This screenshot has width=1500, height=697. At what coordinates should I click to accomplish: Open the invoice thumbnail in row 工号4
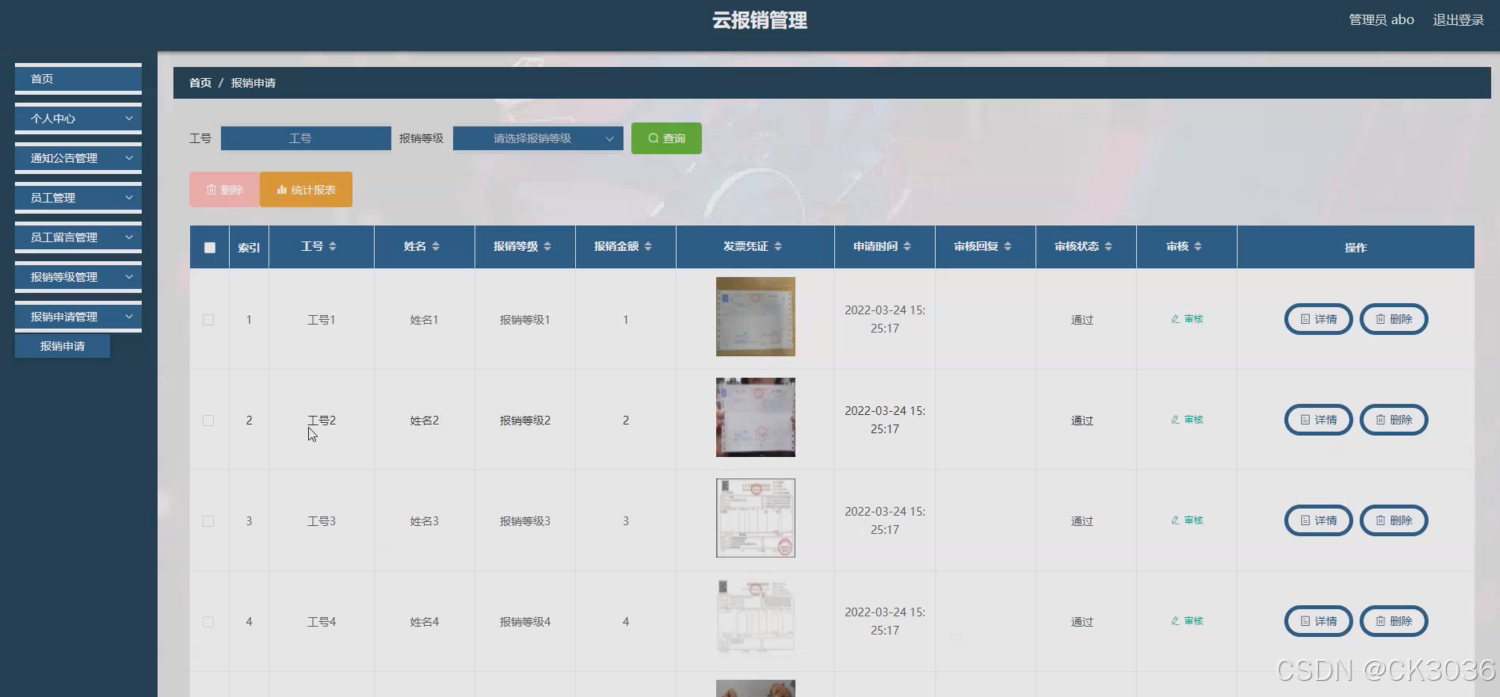pos(755,619)
